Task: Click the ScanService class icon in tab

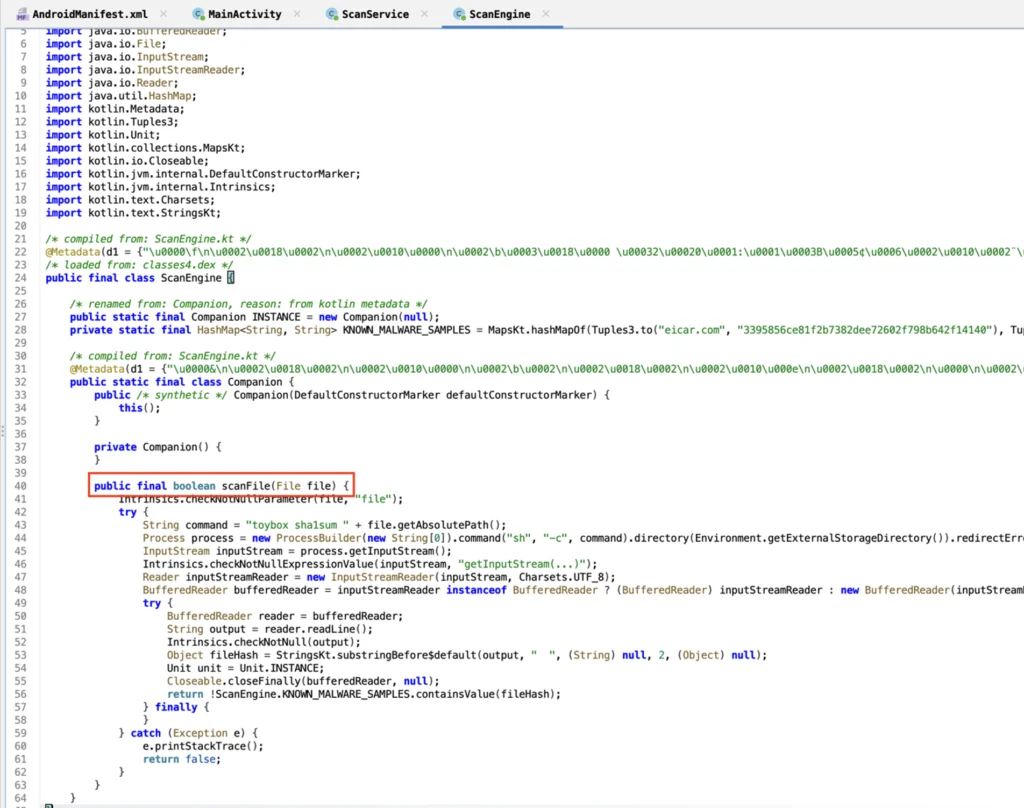Action: pyautogui.click(x=332, y=15)
